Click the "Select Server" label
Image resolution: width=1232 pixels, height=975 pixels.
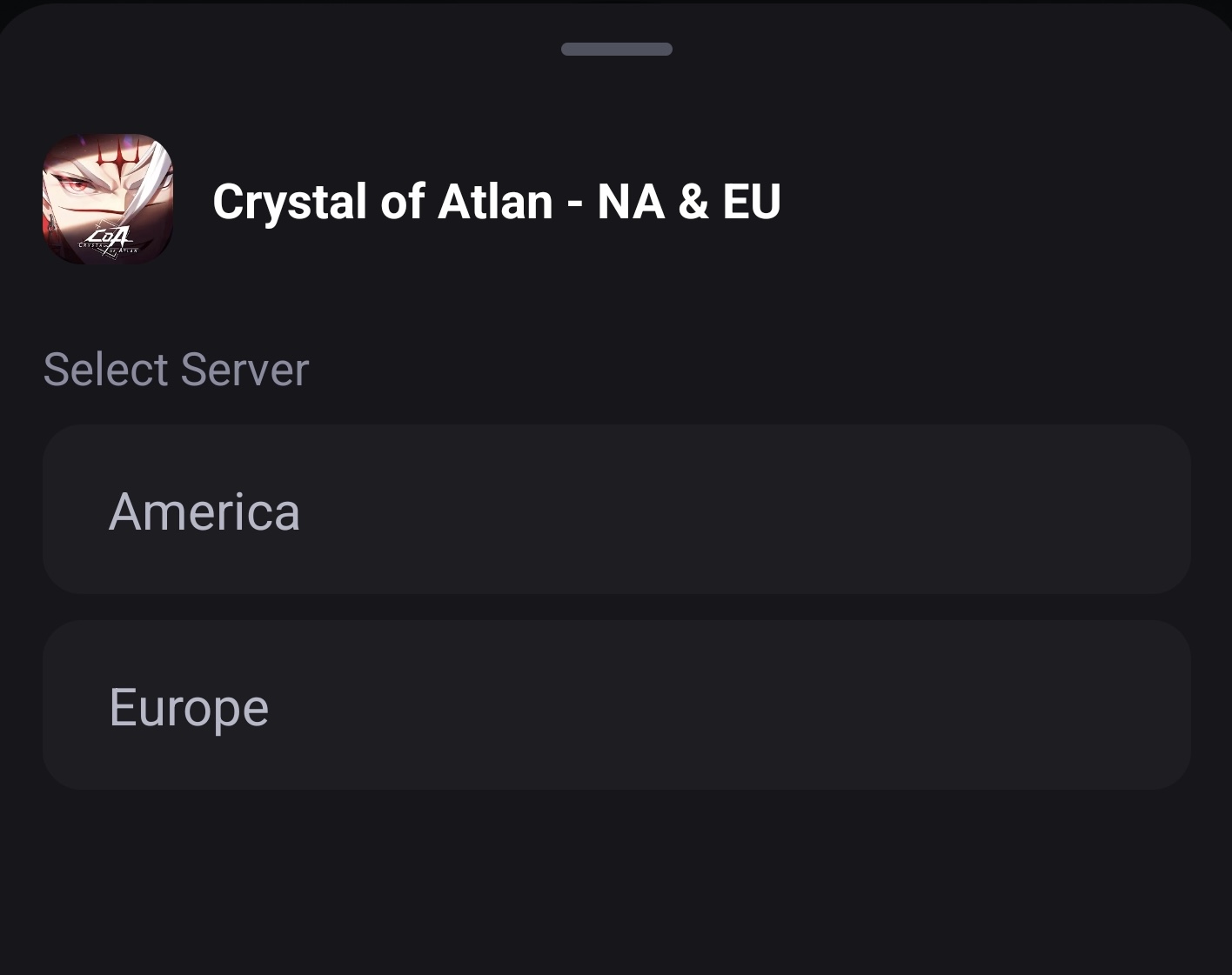point(176,370)
